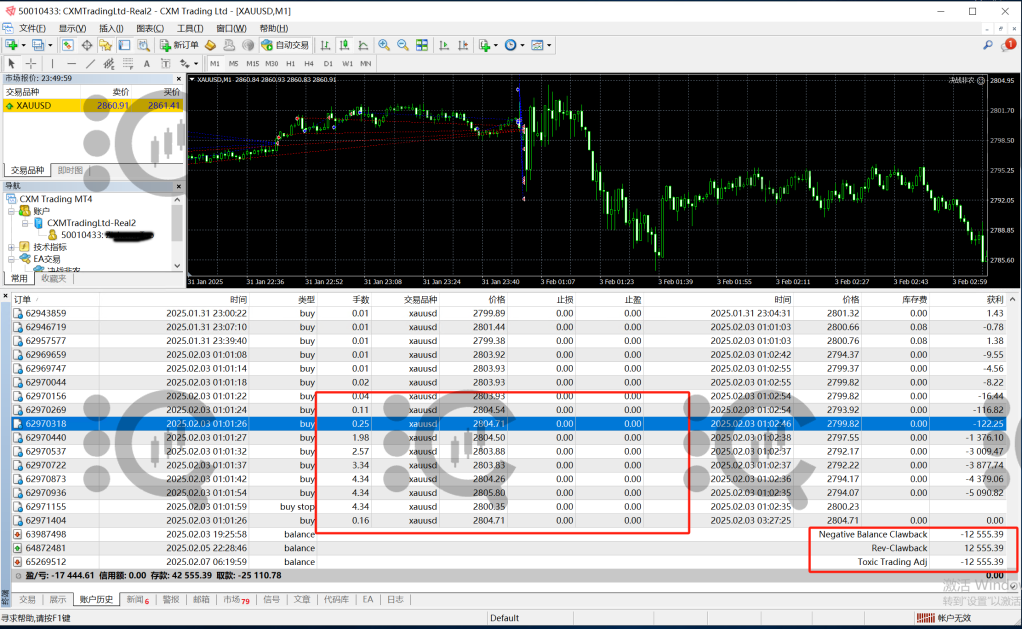Click the zoom in magnifier icon
The height and width of the screenshot is (629, 1022).
point(384,45)
